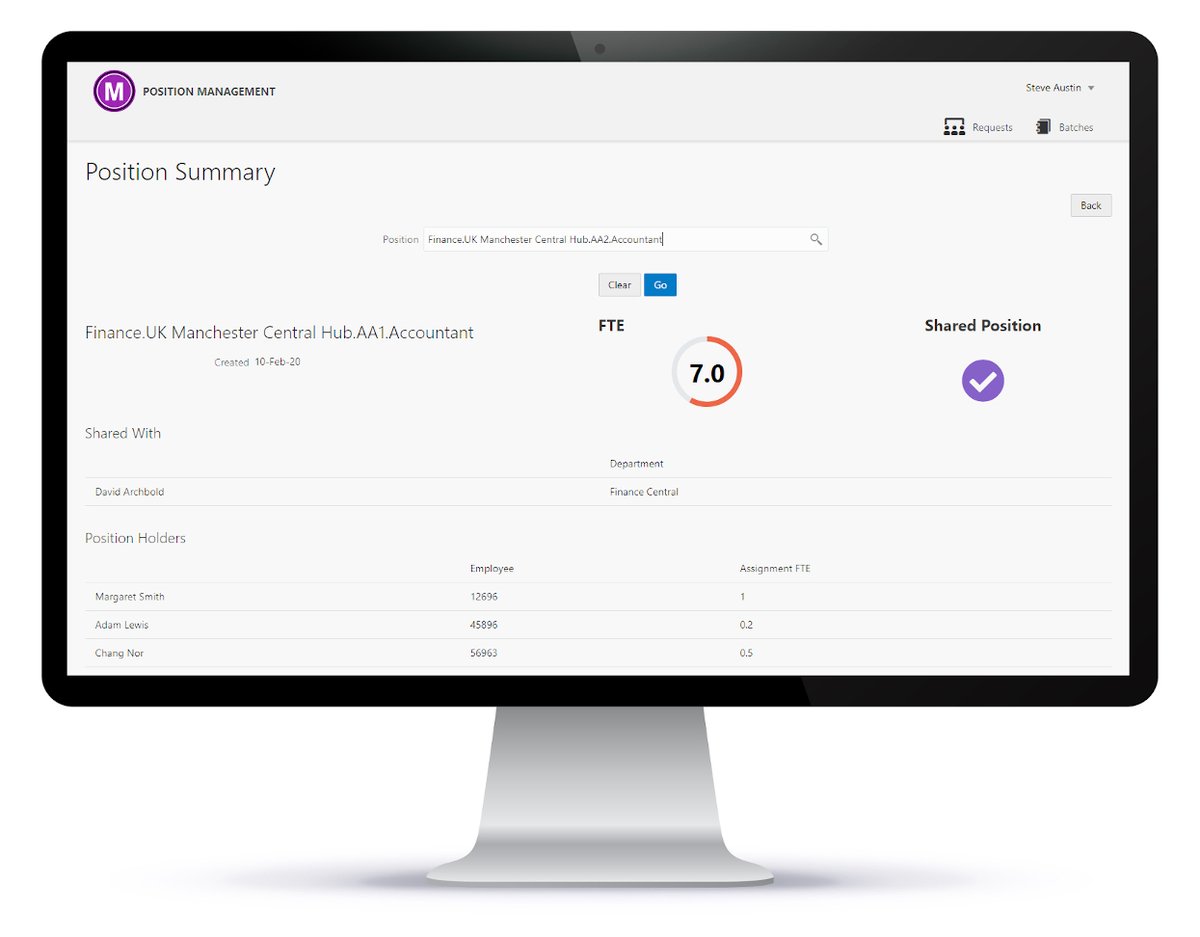Click the Position Holders section heading
Image resolution: width=1200 pixels, height=937 pixels.
(135, 538)
